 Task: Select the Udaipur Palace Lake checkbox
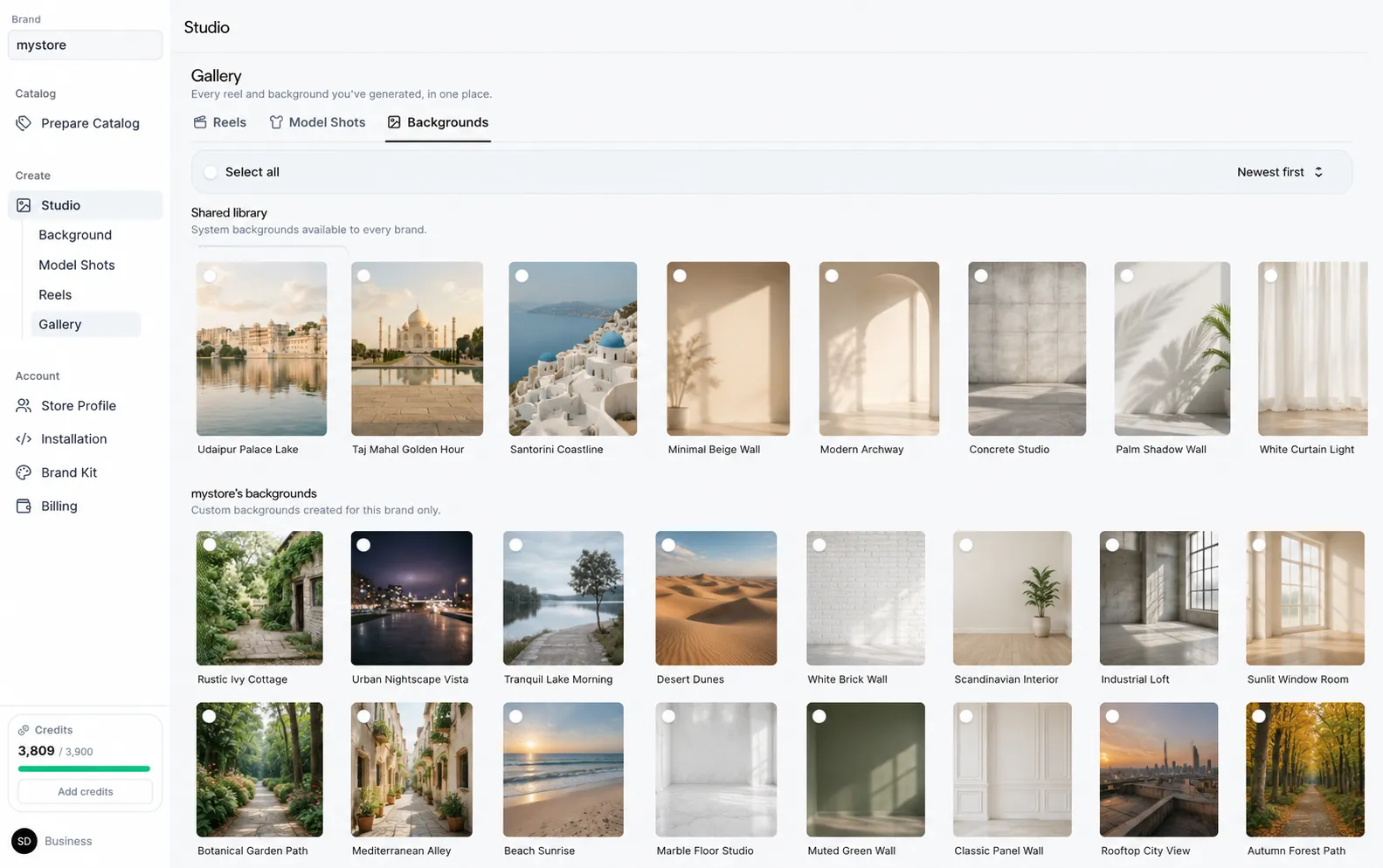(210, 276)
